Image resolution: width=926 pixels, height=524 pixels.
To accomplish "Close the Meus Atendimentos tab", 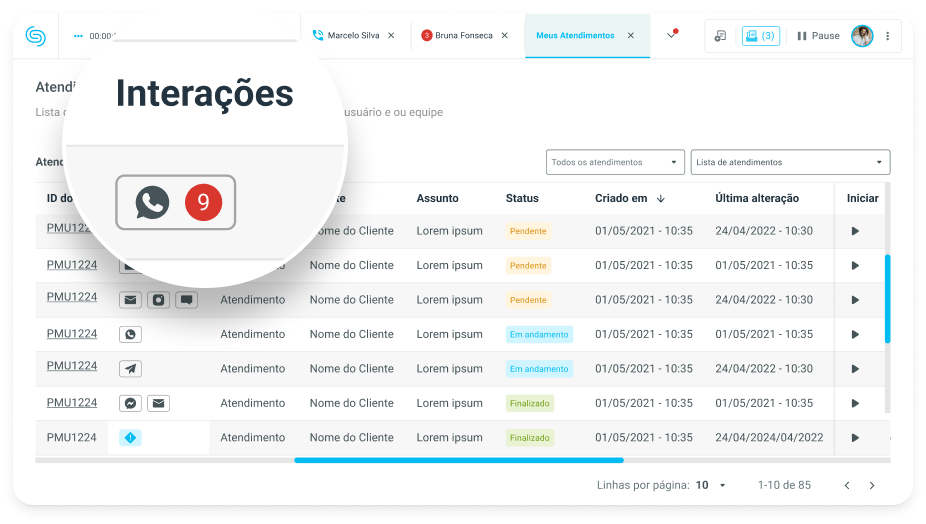I will click(x=630, y=36).
